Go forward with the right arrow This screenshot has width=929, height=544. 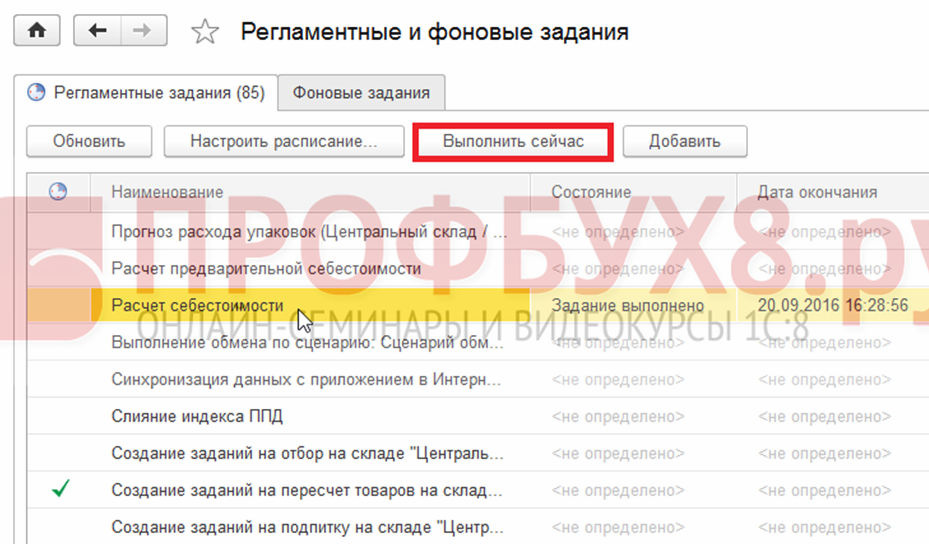(142, 31)
